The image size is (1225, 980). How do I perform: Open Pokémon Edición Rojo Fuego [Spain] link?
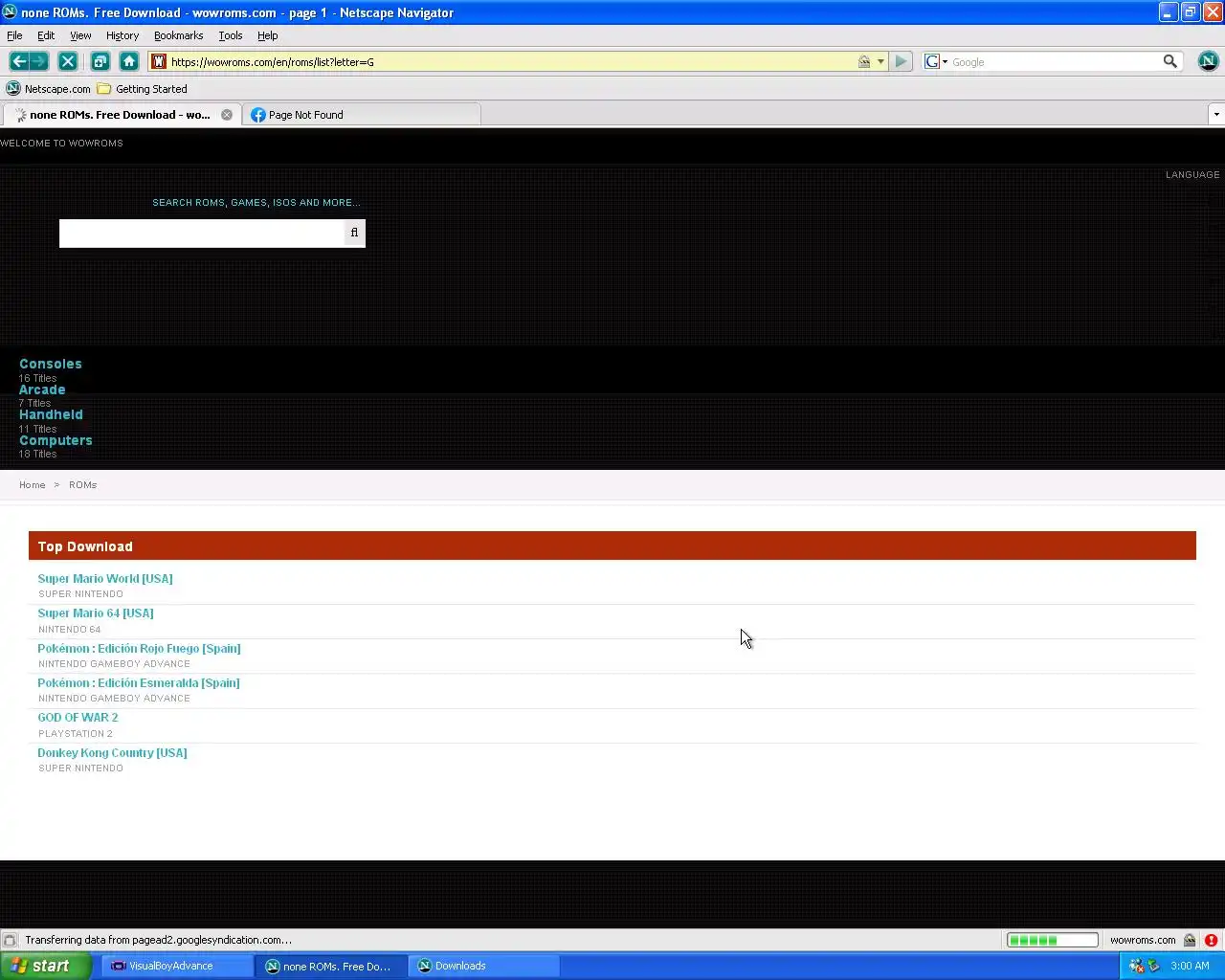(139, 648)
